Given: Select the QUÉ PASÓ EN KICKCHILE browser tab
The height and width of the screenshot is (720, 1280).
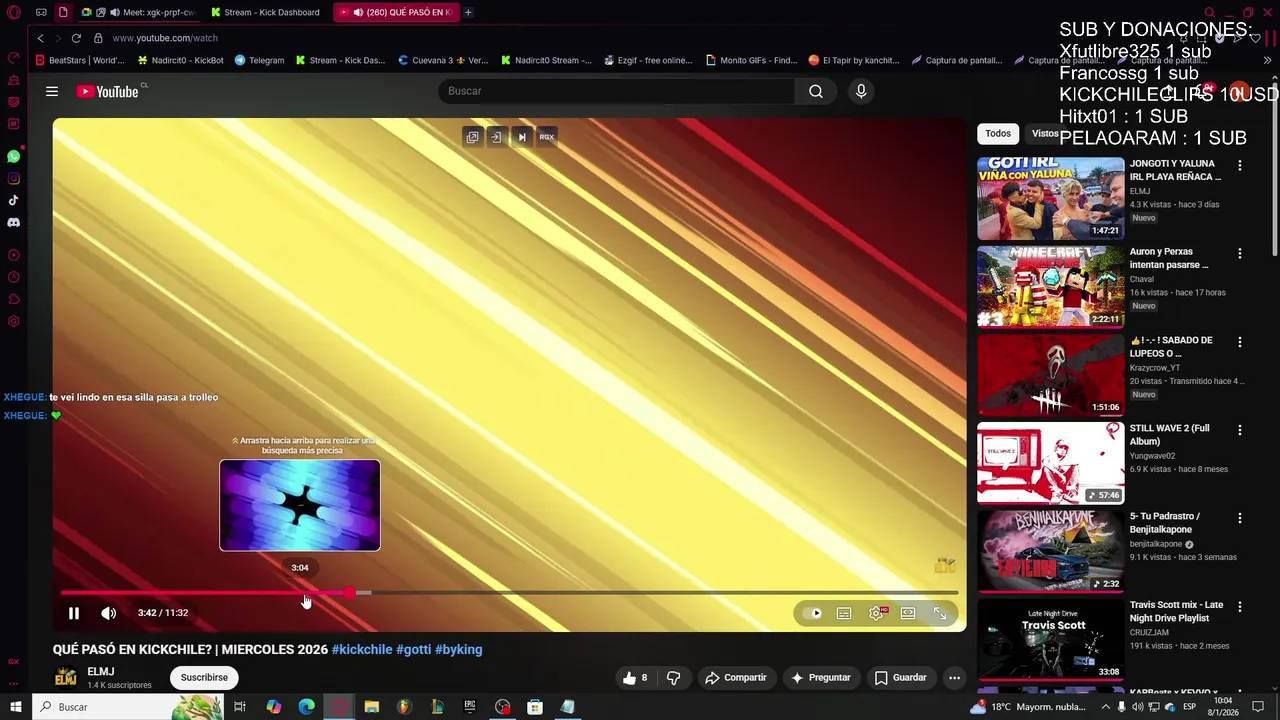Looking at the screenshot, I should [x=397, y=12].
